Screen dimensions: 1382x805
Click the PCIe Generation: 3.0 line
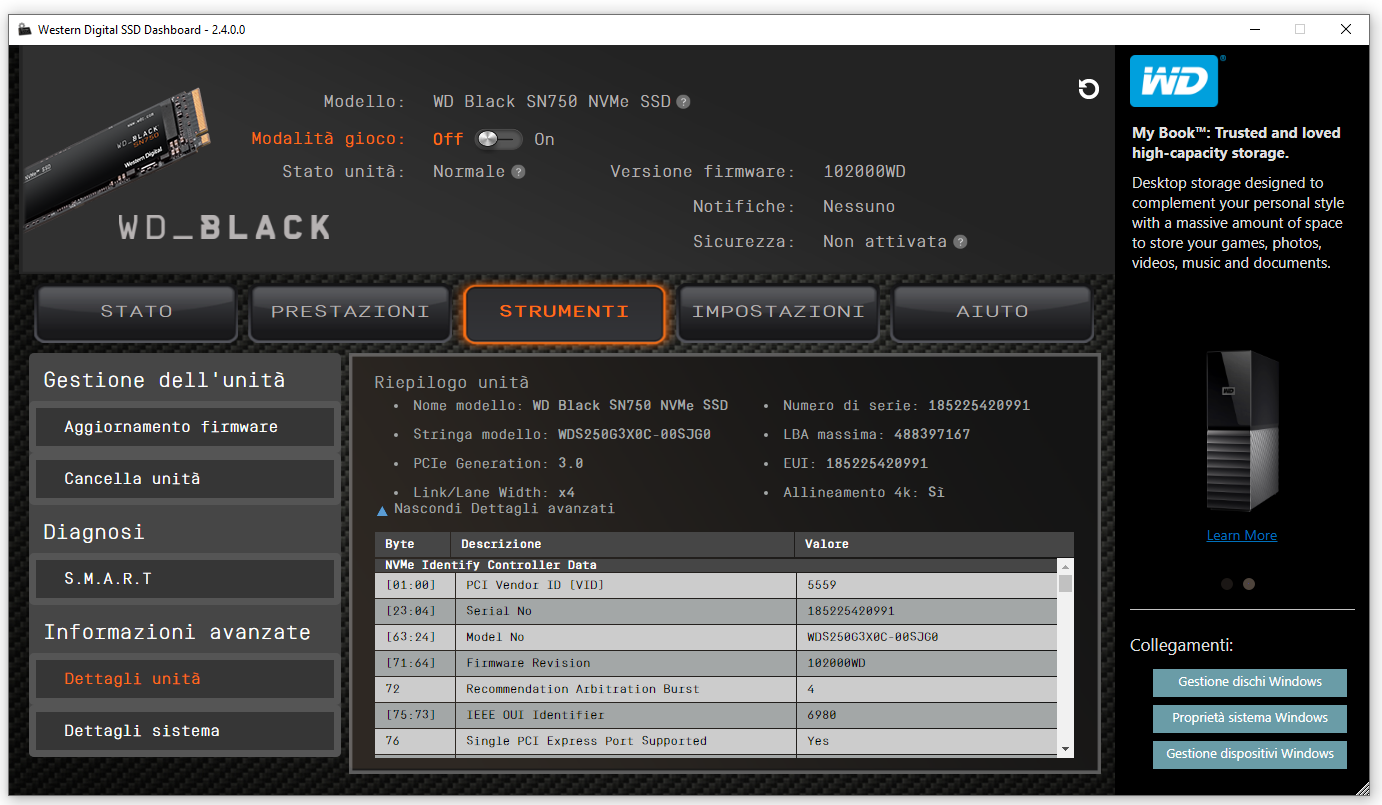(498, 464)
